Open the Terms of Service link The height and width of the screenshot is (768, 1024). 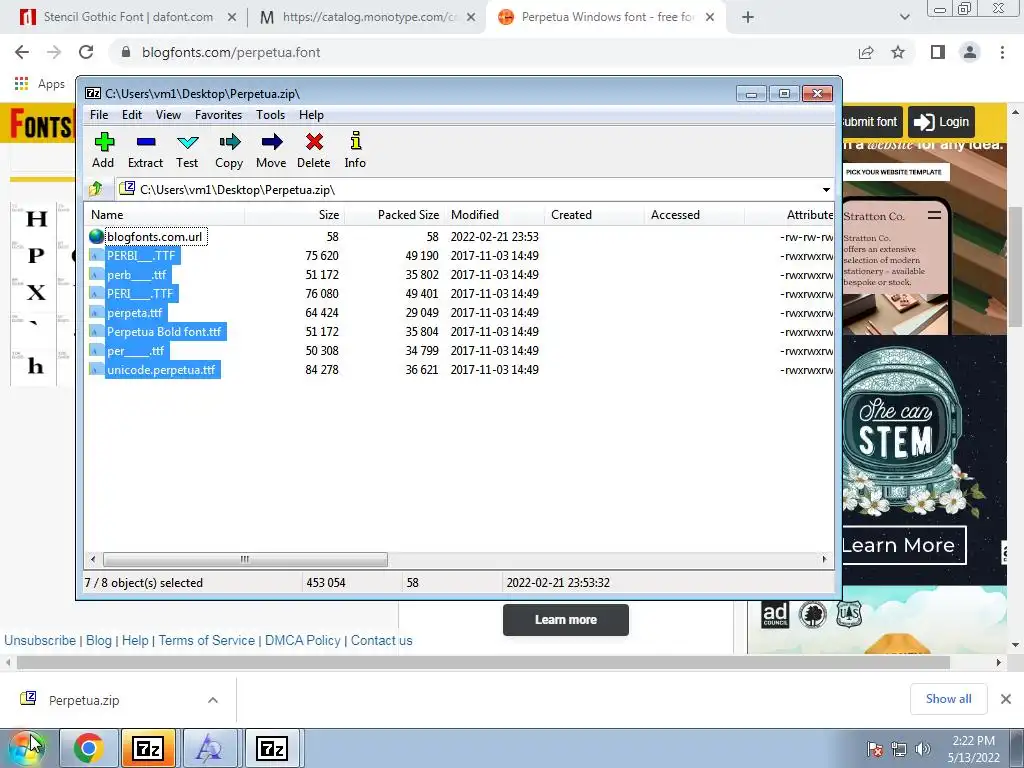(x=206, y=641)
